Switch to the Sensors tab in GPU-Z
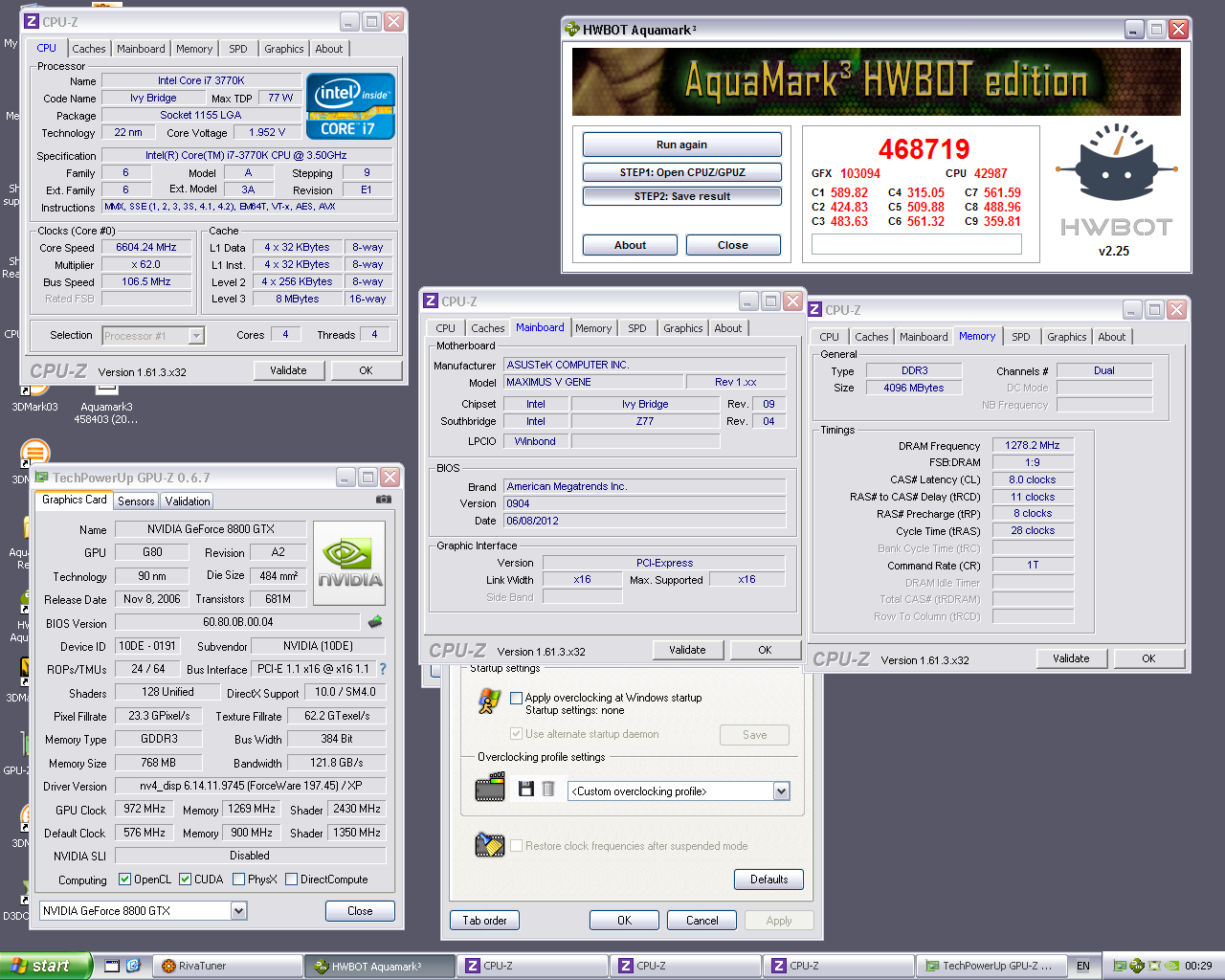This screenshot has width=1225, height=980. click(x=136, y=501)
